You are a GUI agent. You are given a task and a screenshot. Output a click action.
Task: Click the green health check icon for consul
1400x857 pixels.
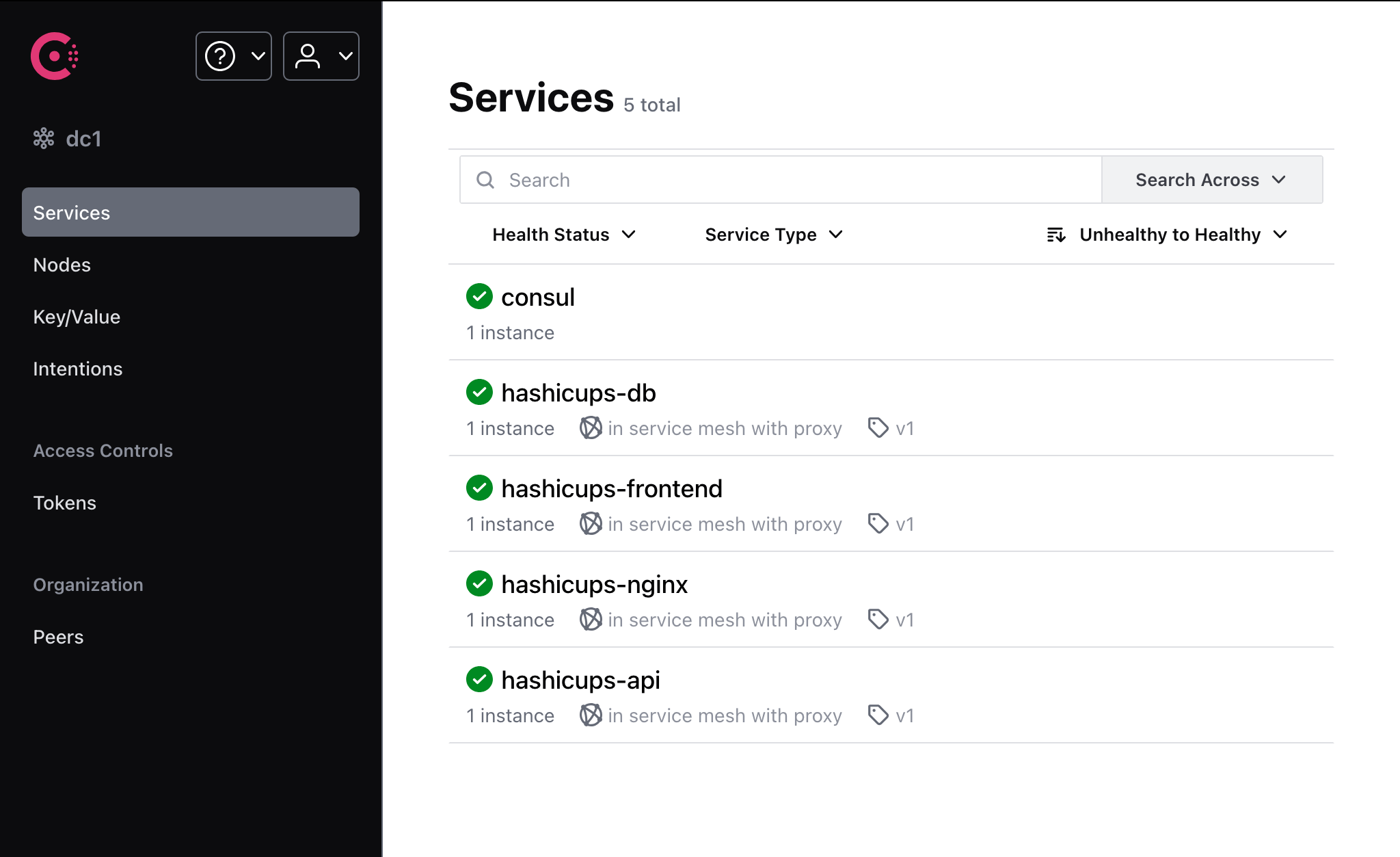[479, 296]
